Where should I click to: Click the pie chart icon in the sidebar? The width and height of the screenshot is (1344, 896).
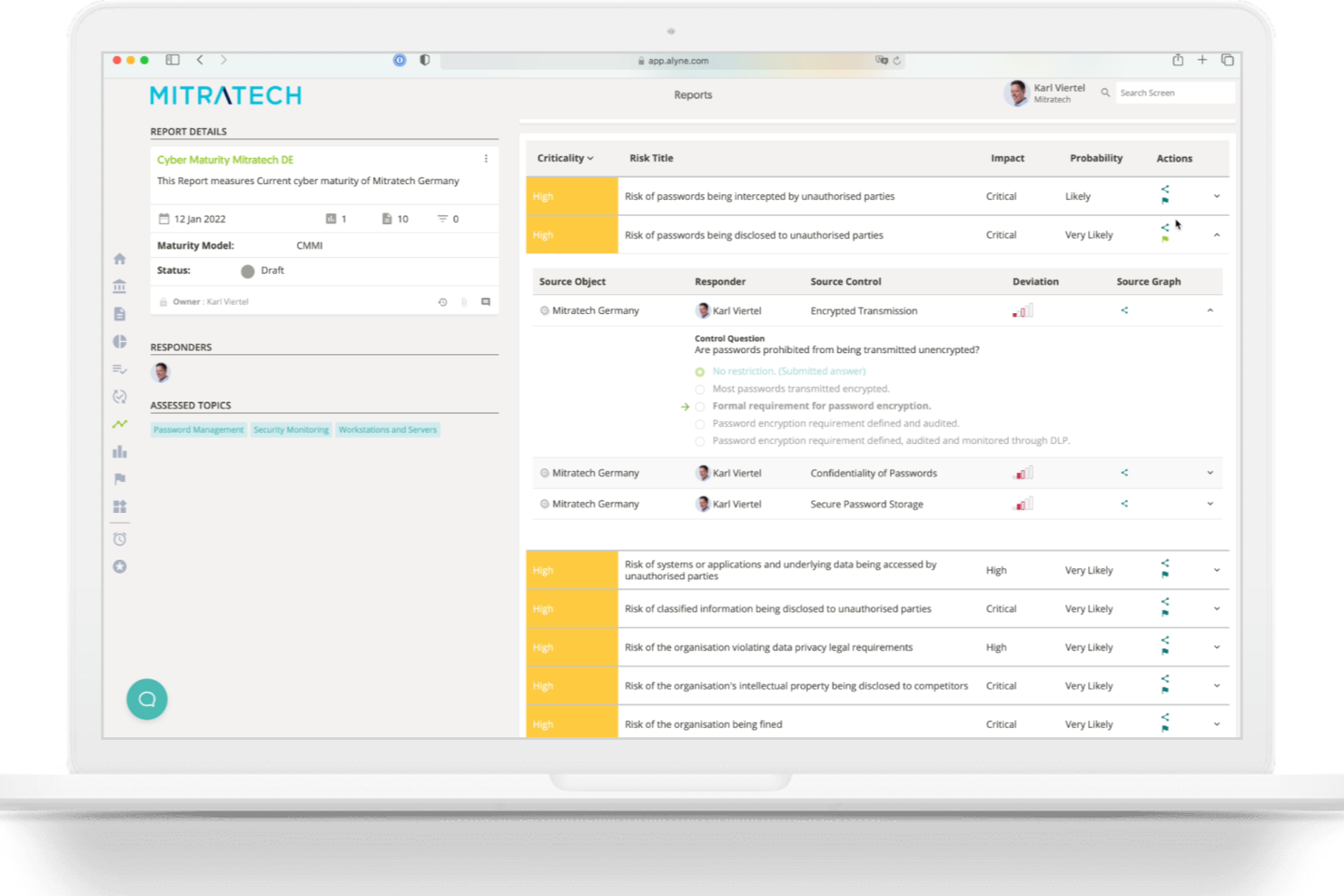(x=119, y=341)
